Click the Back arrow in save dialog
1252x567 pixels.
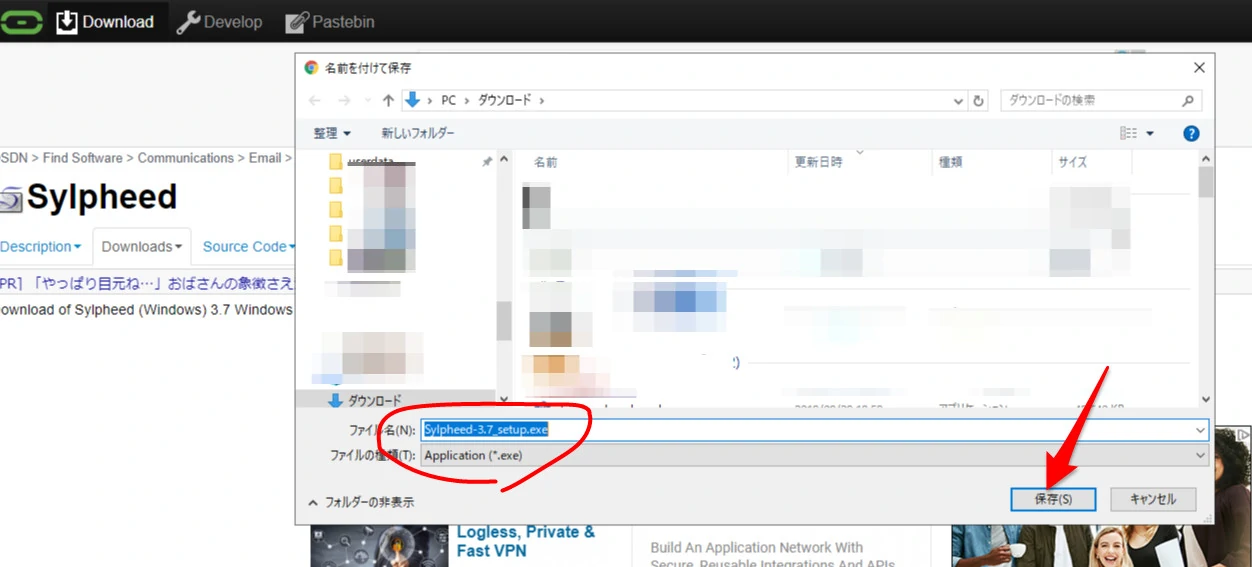pyautogui.click(x=315, y=101)
